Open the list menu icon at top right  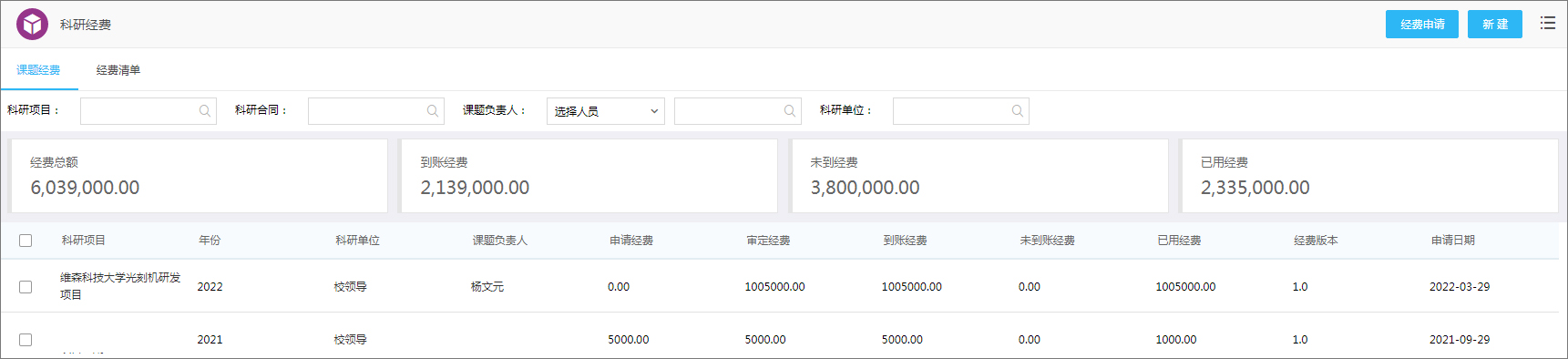point(1548,24)
